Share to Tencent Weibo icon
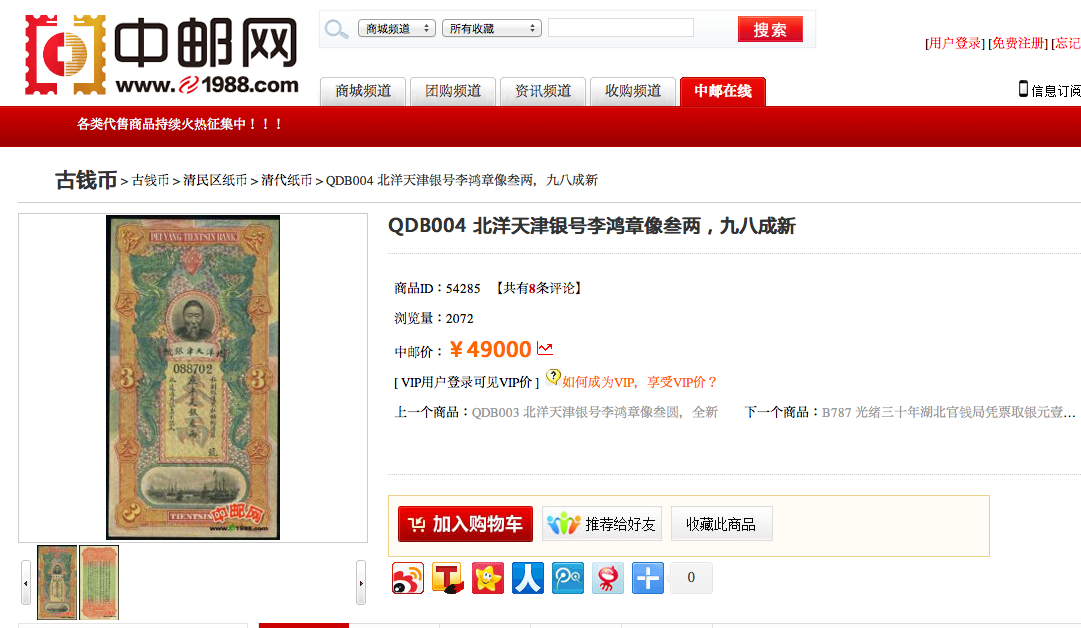 click(x=568, y=578)
